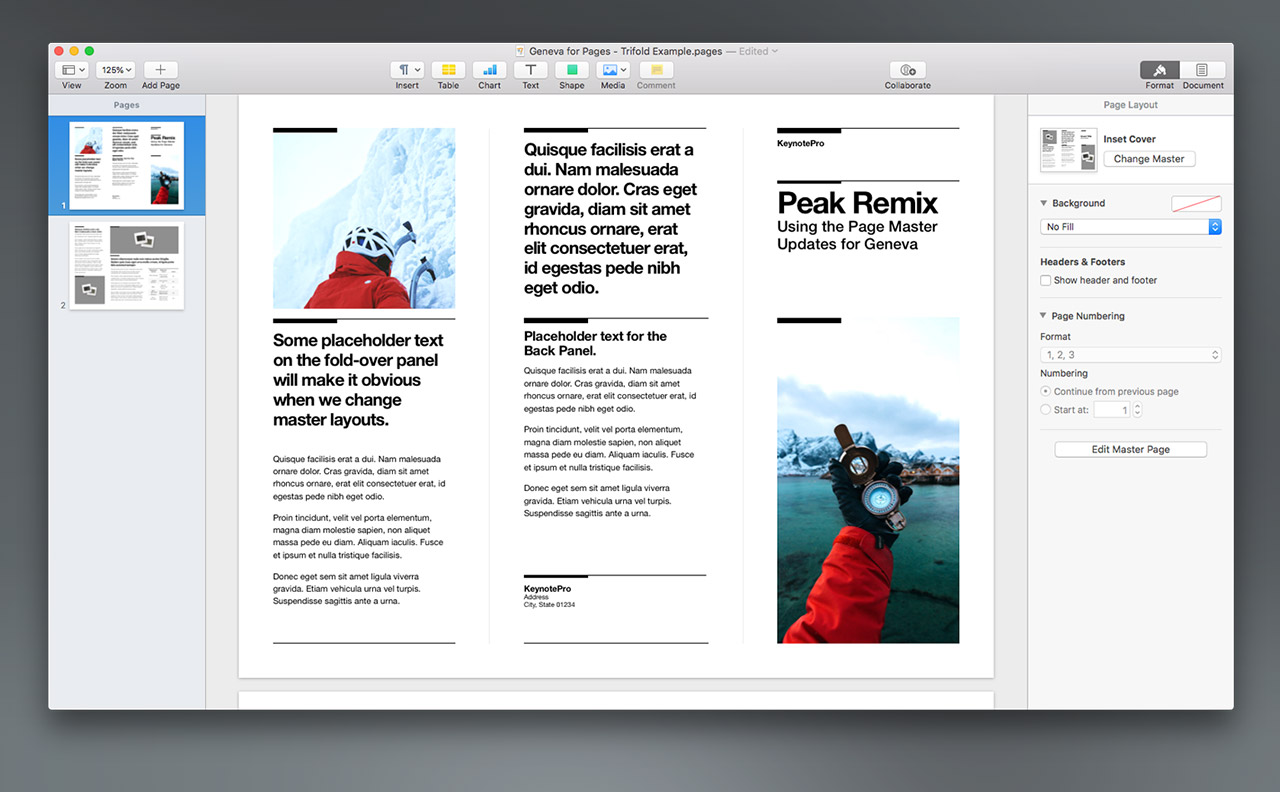Image resolution: width=1280 pixels, height=792 pixels.
Task: Switch to the Format inspector tab
Action: tap(1160, 70)
